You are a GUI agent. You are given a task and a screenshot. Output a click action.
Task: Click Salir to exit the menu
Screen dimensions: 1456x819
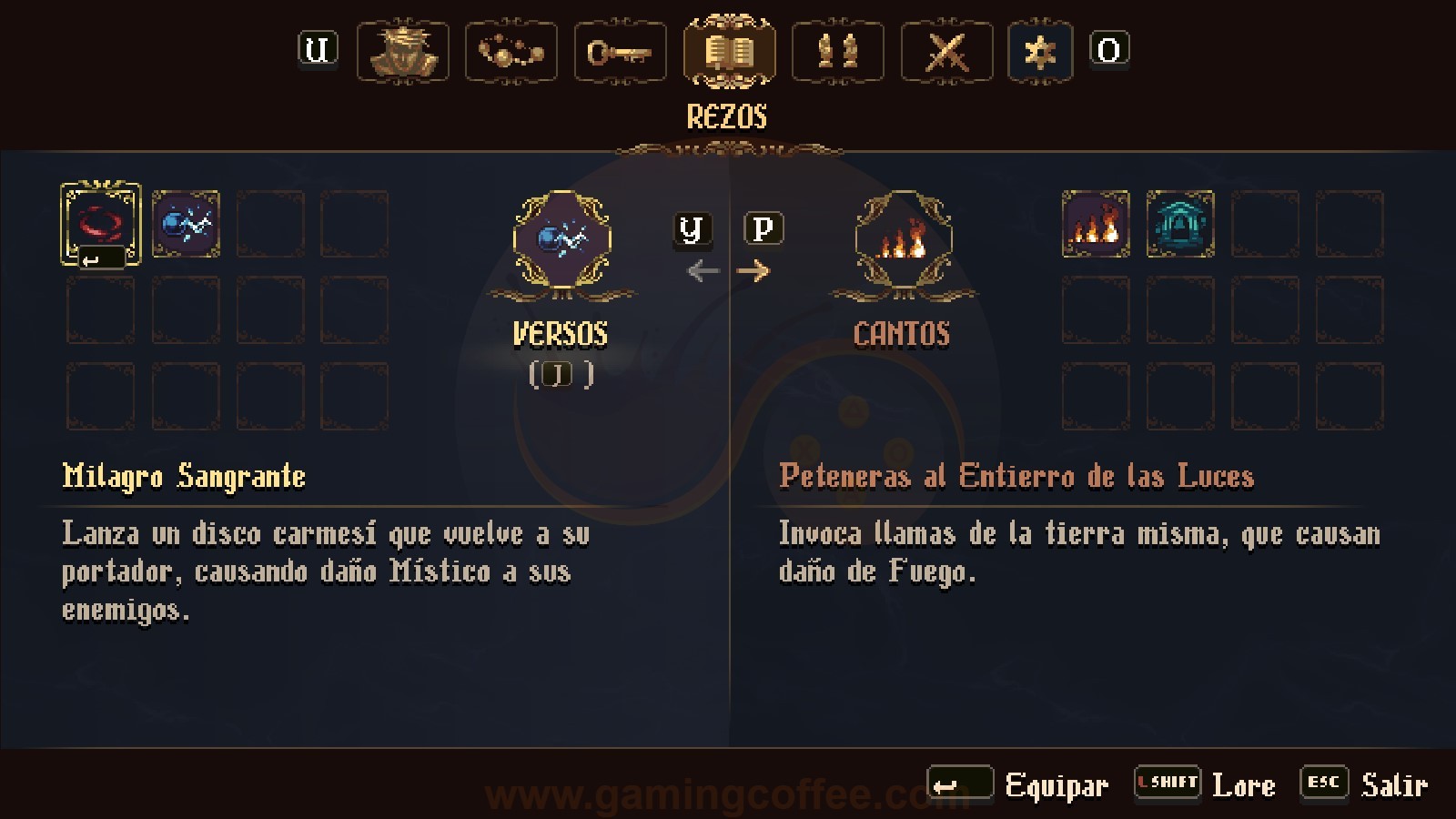tap(1364, 784)
